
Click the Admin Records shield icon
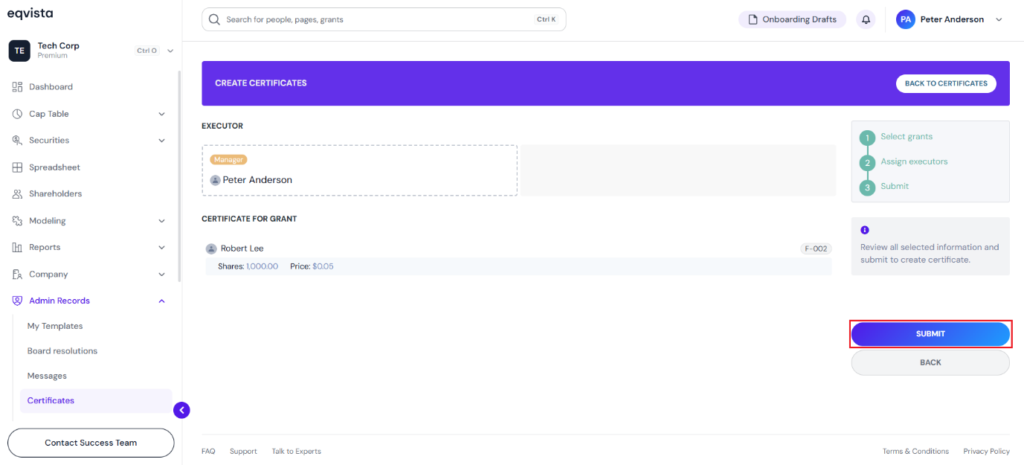pos(18,301)
